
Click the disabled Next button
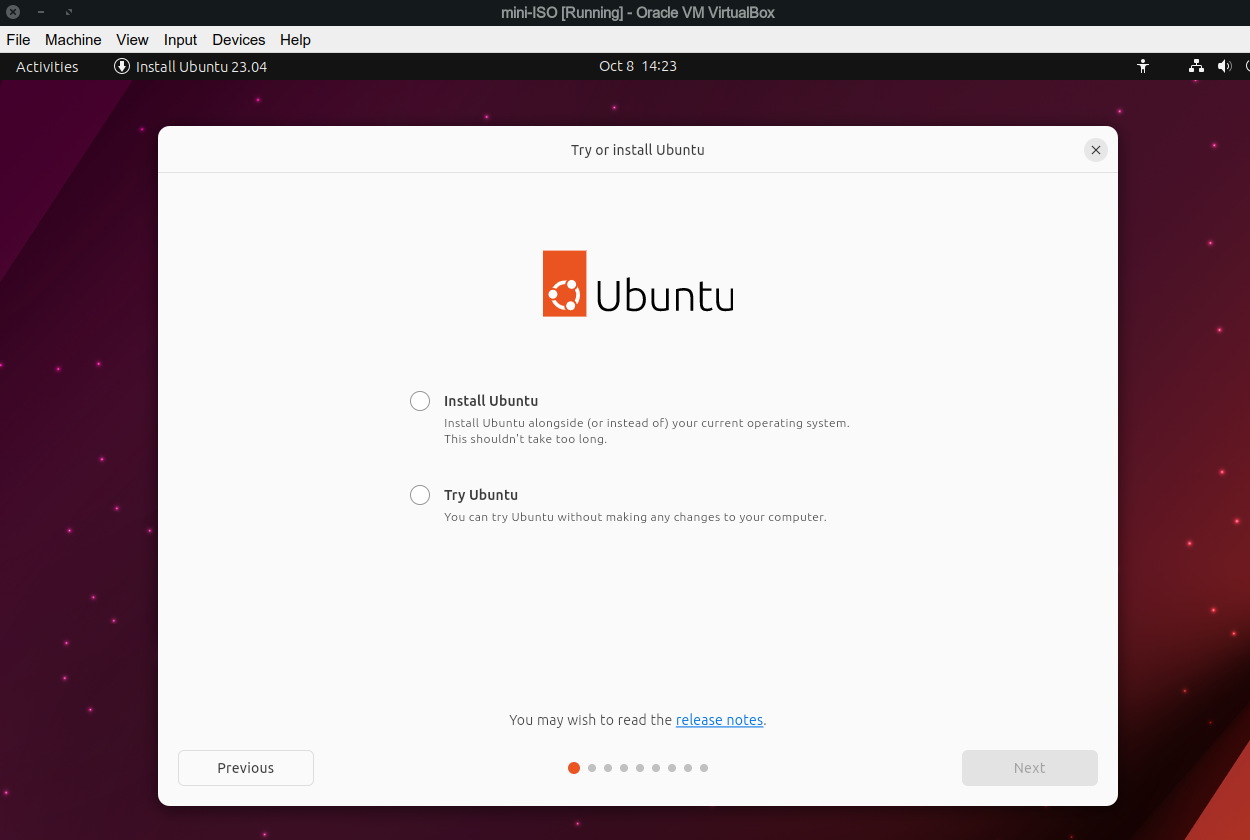(x=1029, y=767)
